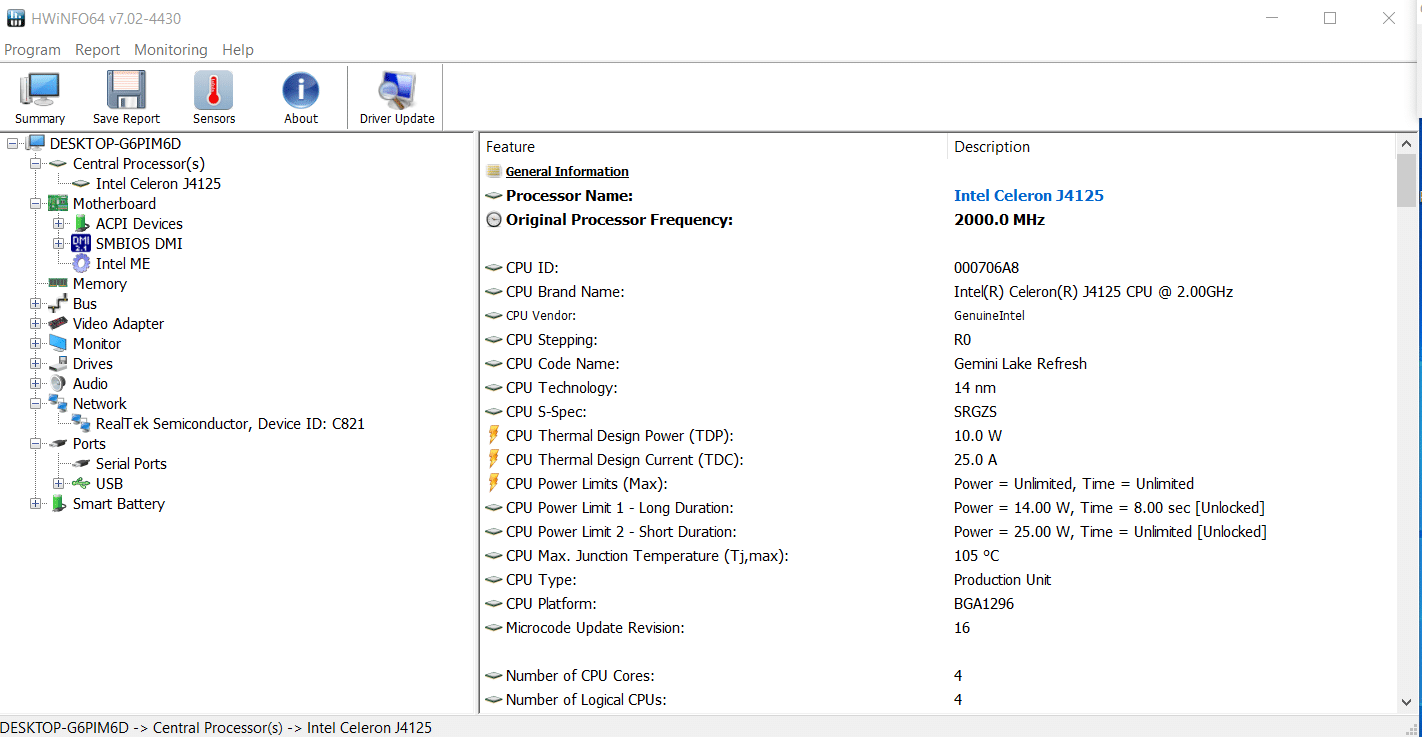Click the Description column header
The height and width of the screenshot is (737, 1422).
(1171, 147)
